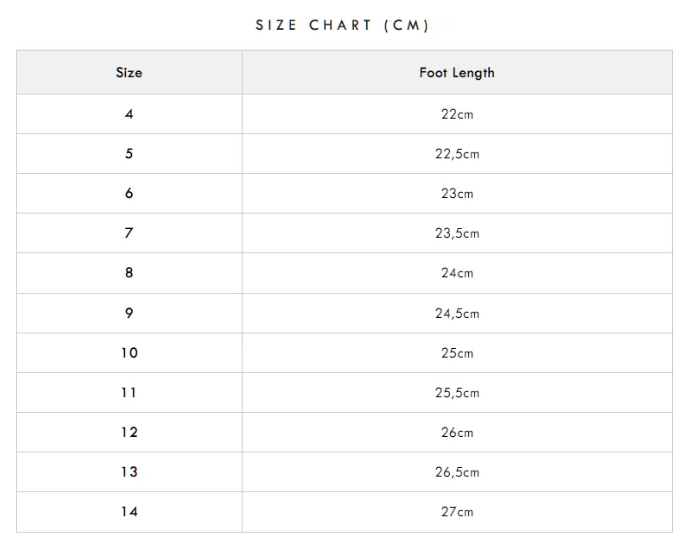Select size 14 row cell
The width and height of the screenshot is (689, 546).
[129, 512]
